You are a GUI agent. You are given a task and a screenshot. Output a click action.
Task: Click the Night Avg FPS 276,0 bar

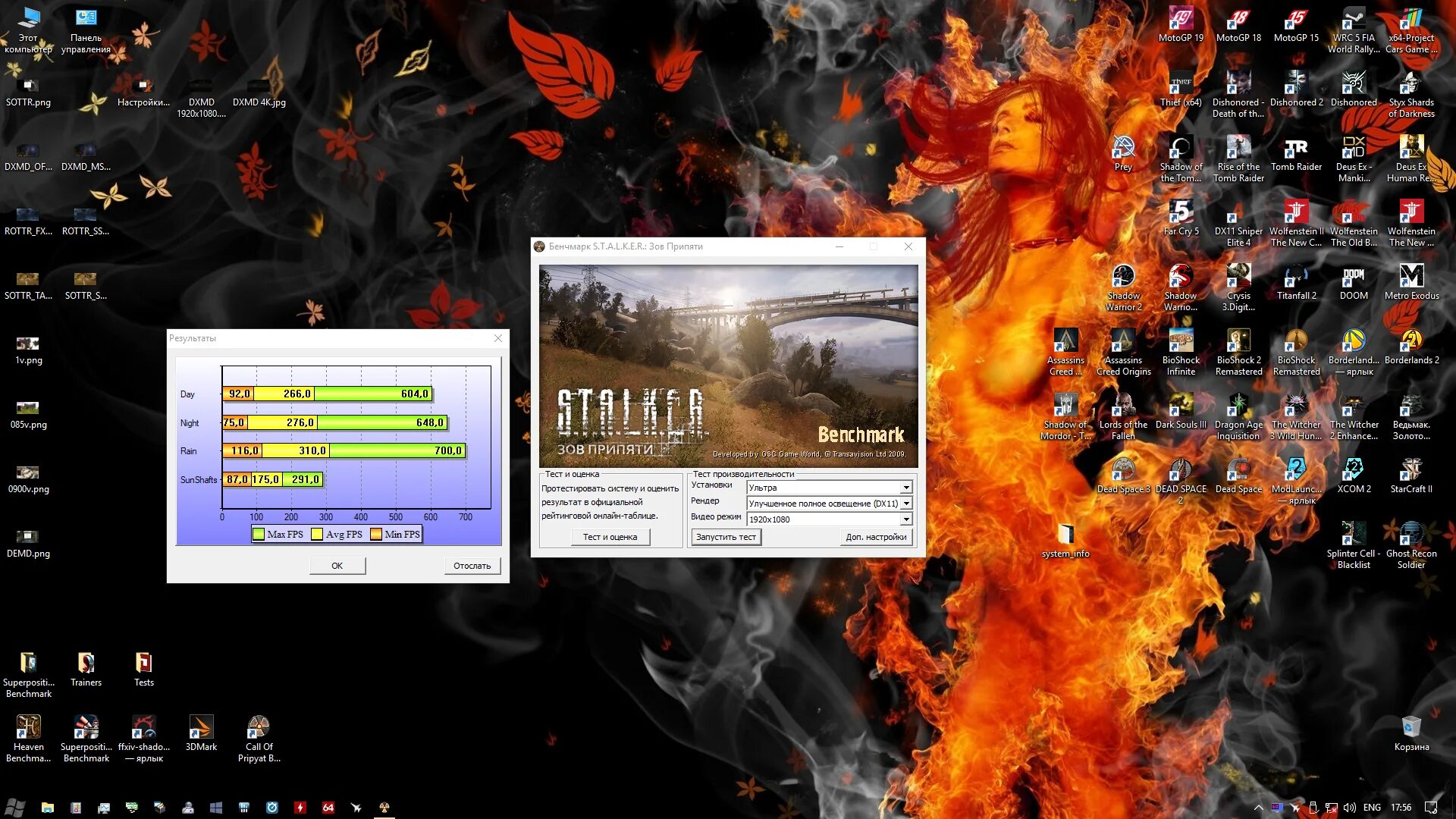click(x=283, y=422)
